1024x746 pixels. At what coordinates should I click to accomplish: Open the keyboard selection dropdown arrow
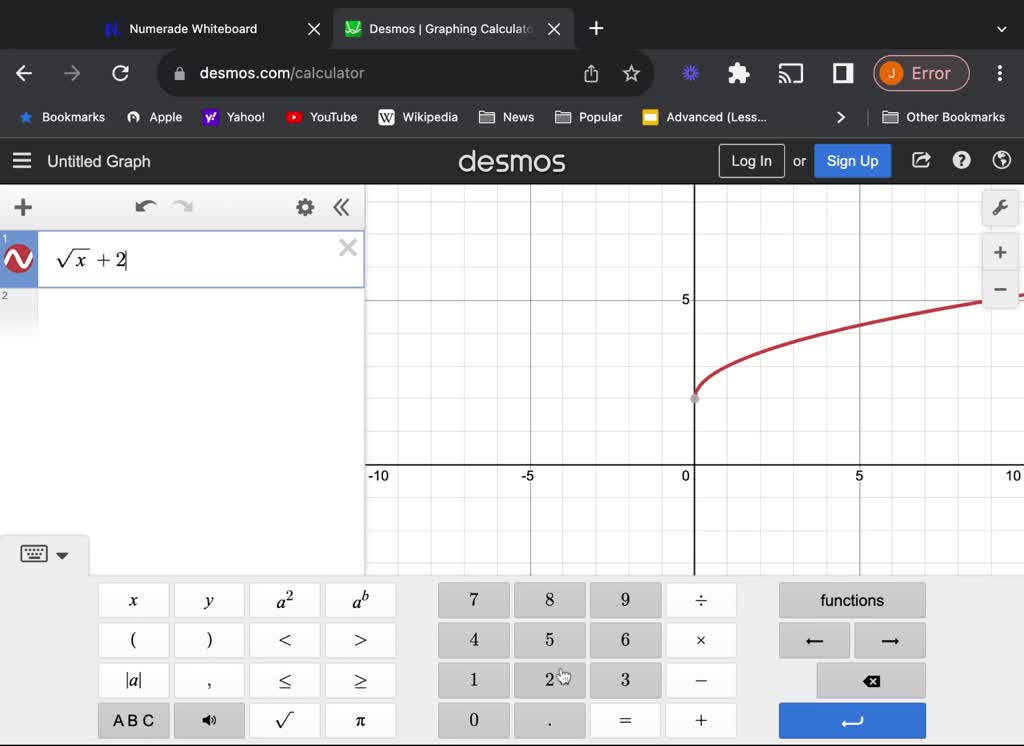pyautogui.click(x=62, y=554)
